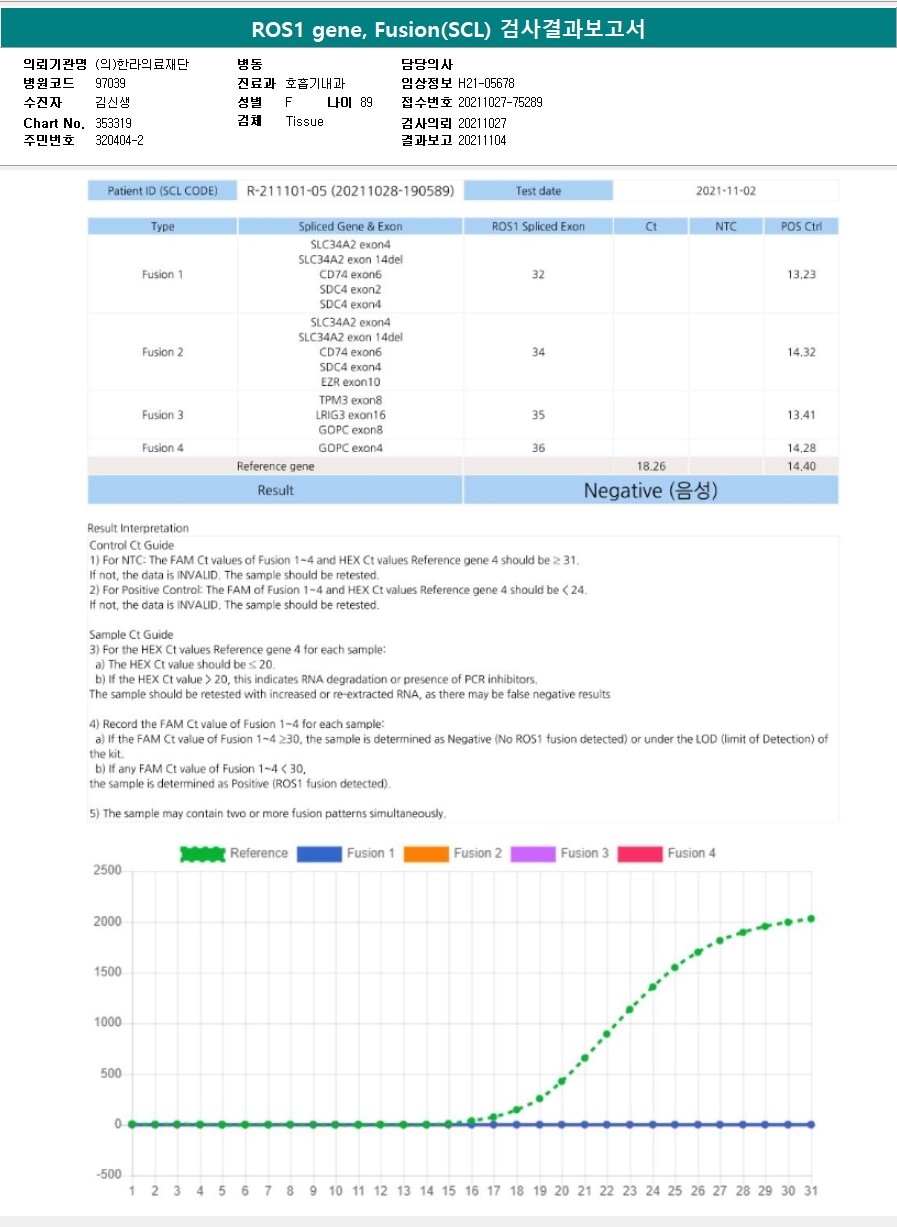The image size is (897, 1227).
Task: Select the Fusion 4 row label
Action: 162,448
